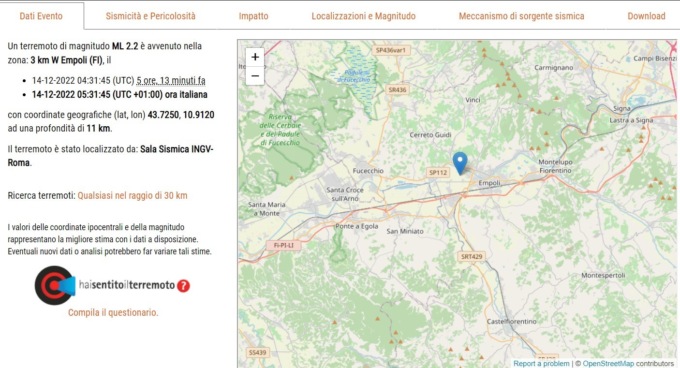
Task: Open Meccanismo di sorgente sismica tab
Action: [x=521, y=16]
